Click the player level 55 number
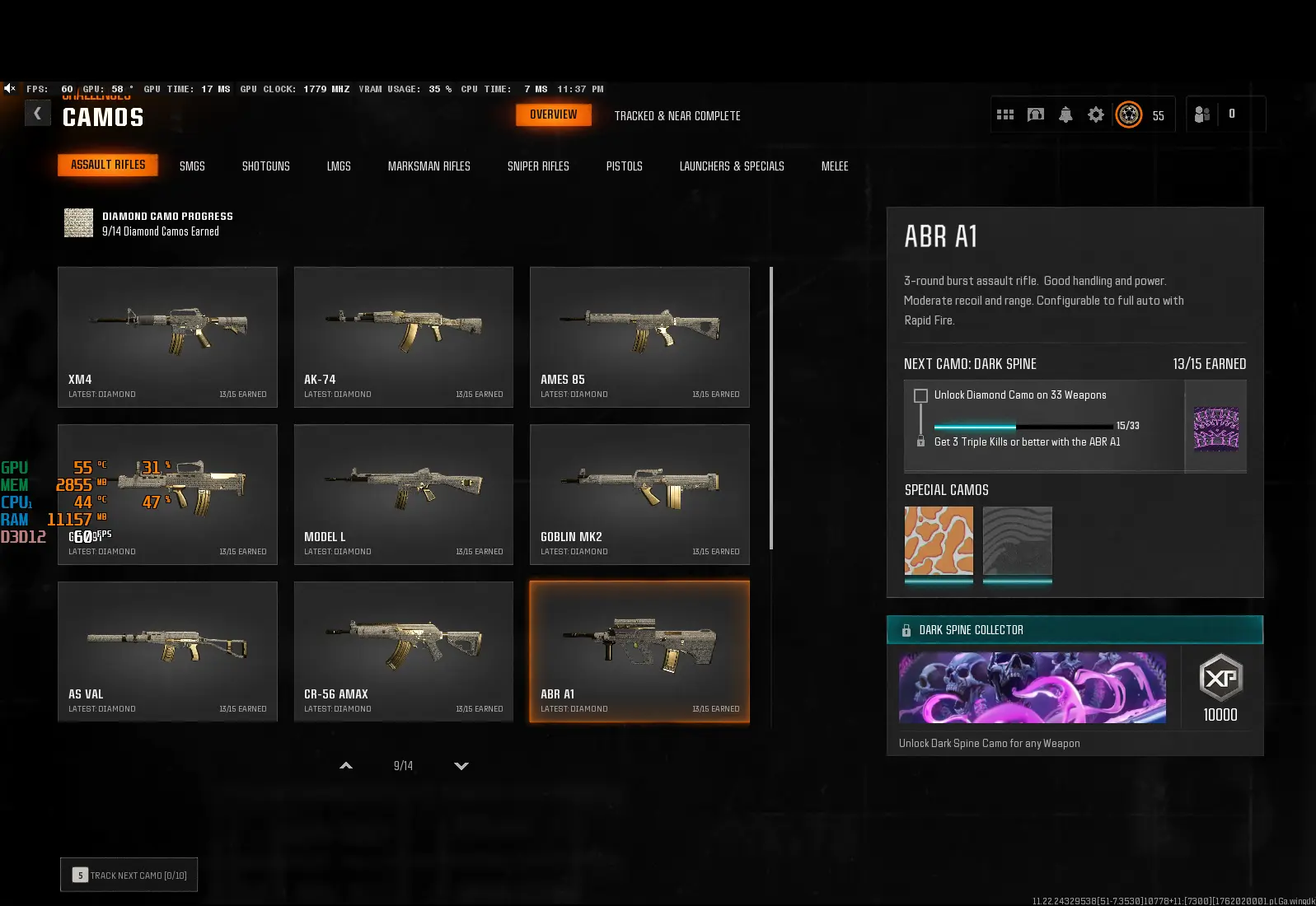 1159,116
